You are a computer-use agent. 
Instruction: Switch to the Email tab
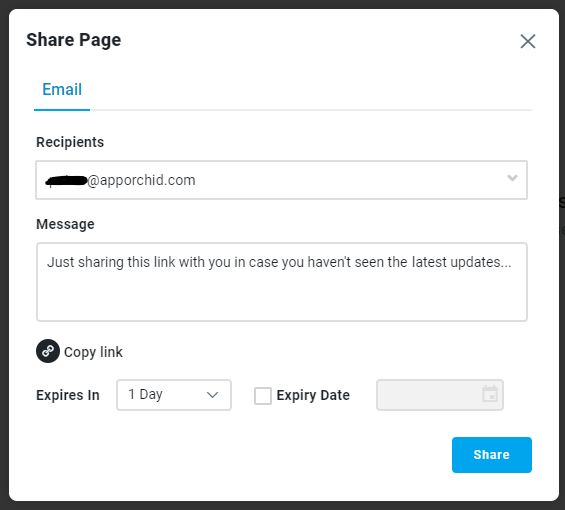click(x=62, y=89)
